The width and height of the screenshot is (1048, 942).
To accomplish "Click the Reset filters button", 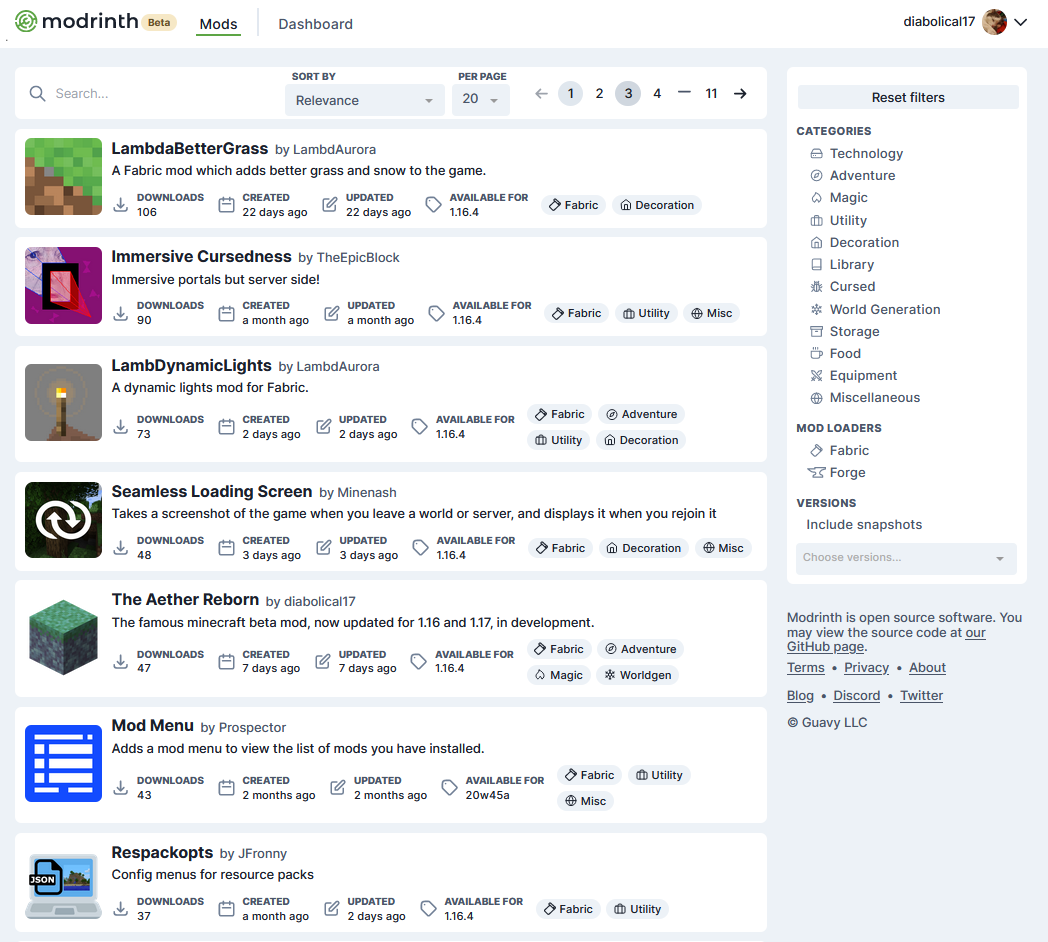I will [x=907, y=97].
